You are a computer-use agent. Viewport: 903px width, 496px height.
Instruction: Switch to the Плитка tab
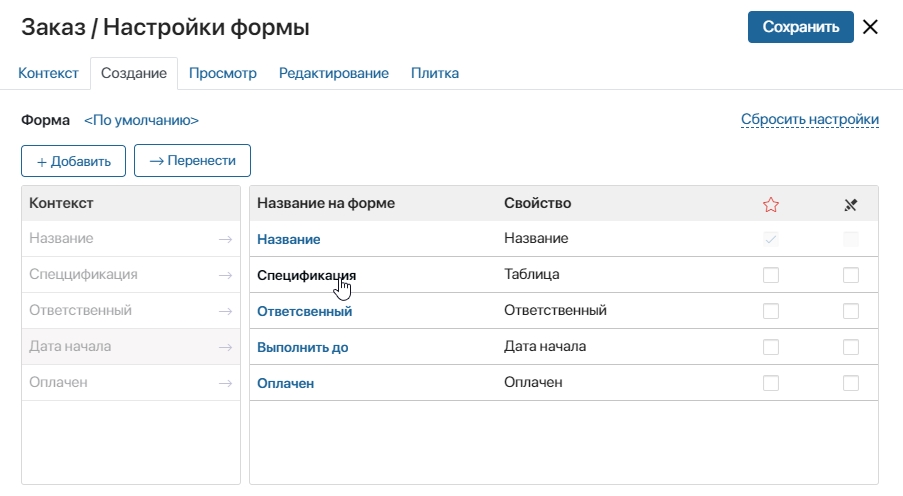(435, 73)
